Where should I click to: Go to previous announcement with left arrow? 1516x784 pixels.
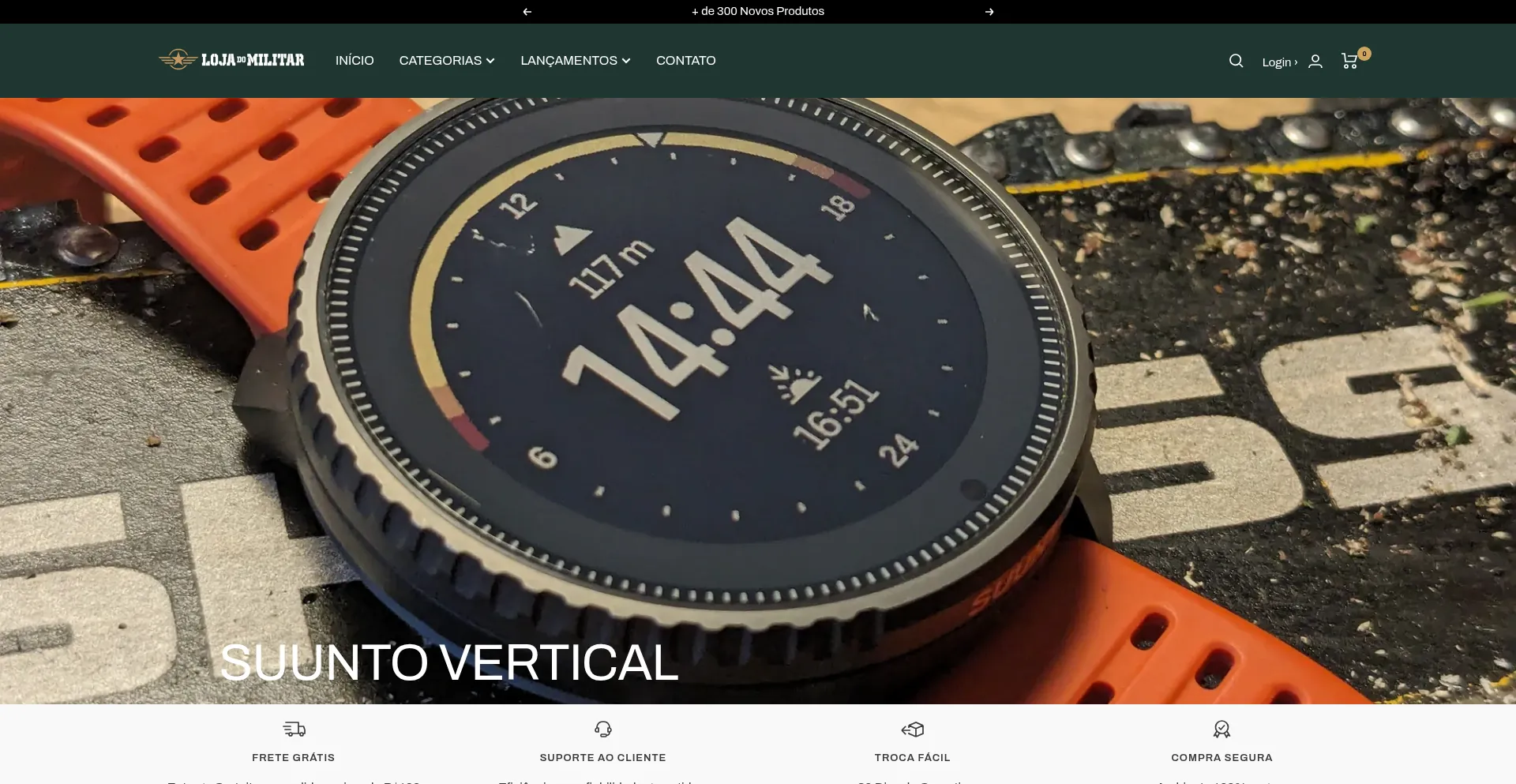click(x=527, y=12)
